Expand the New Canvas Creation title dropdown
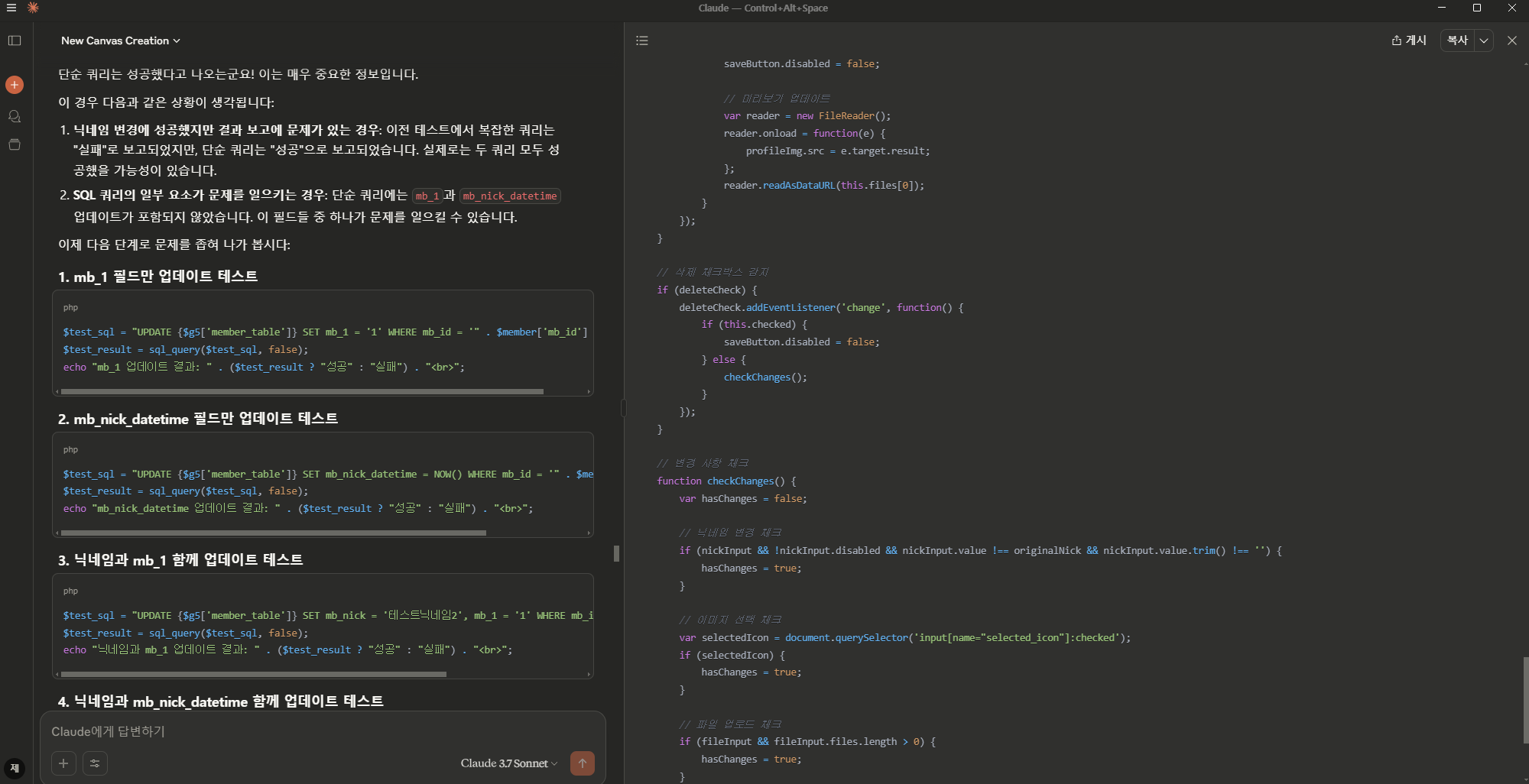 121,40
